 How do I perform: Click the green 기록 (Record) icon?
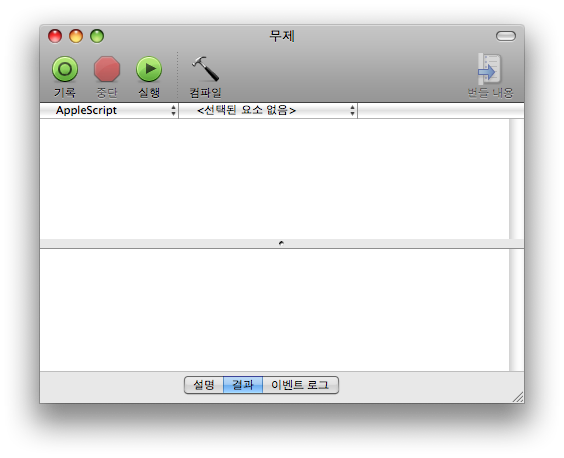[65, 69]
